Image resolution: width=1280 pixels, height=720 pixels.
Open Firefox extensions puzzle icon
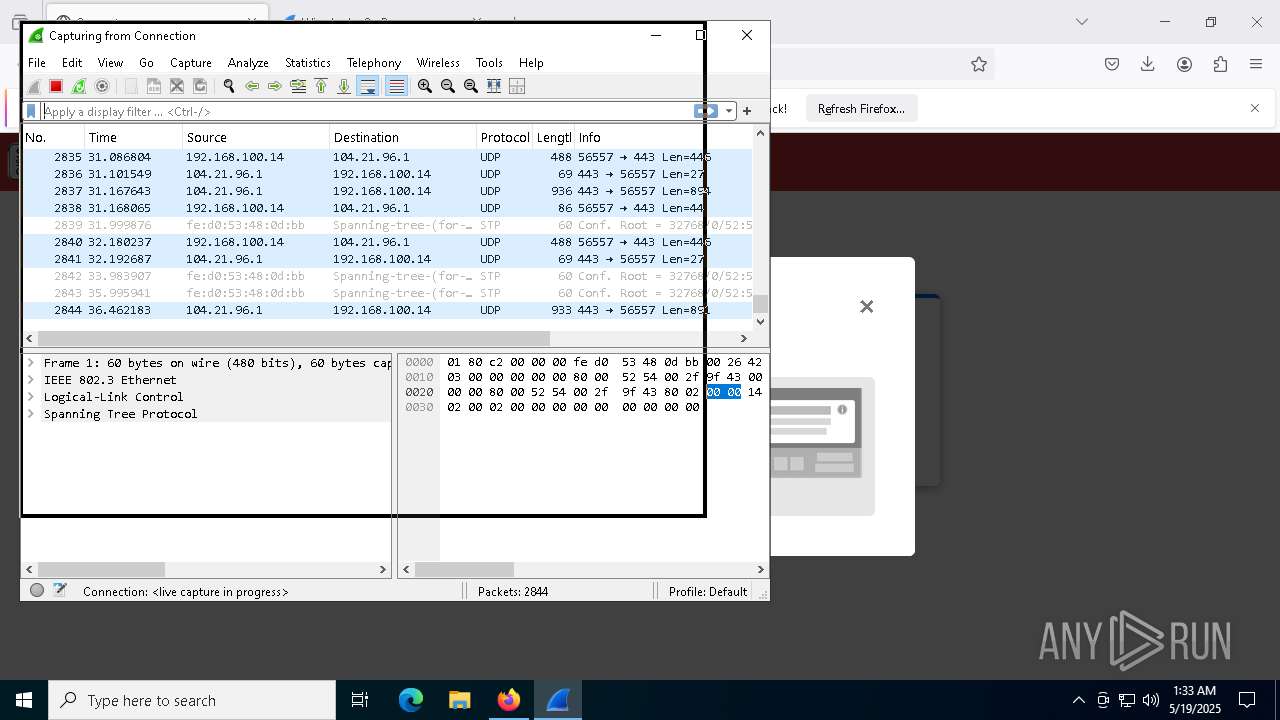1220,64
